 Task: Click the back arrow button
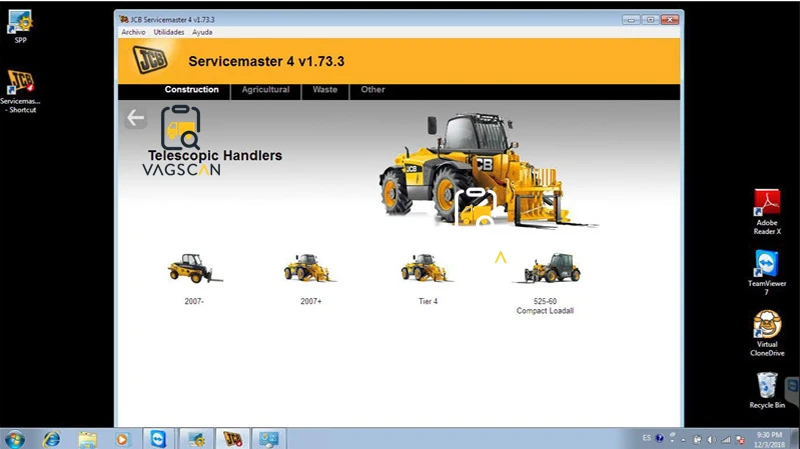[x=136, y=118]
